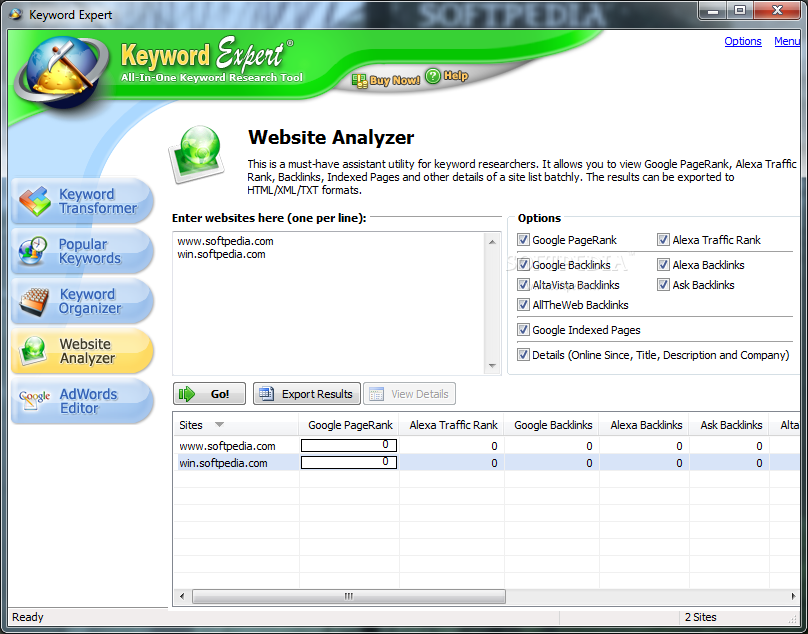This screenshot has height=634, width=808.
Task: Click the results scrollbar right arrow
Action: (x=793, y=596)
